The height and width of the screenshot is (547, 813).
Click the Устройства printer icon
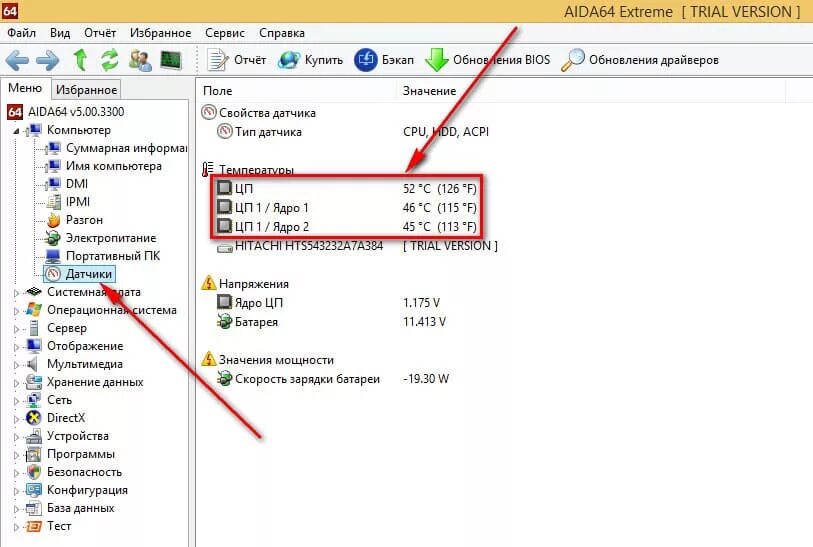tap(34, 437)
